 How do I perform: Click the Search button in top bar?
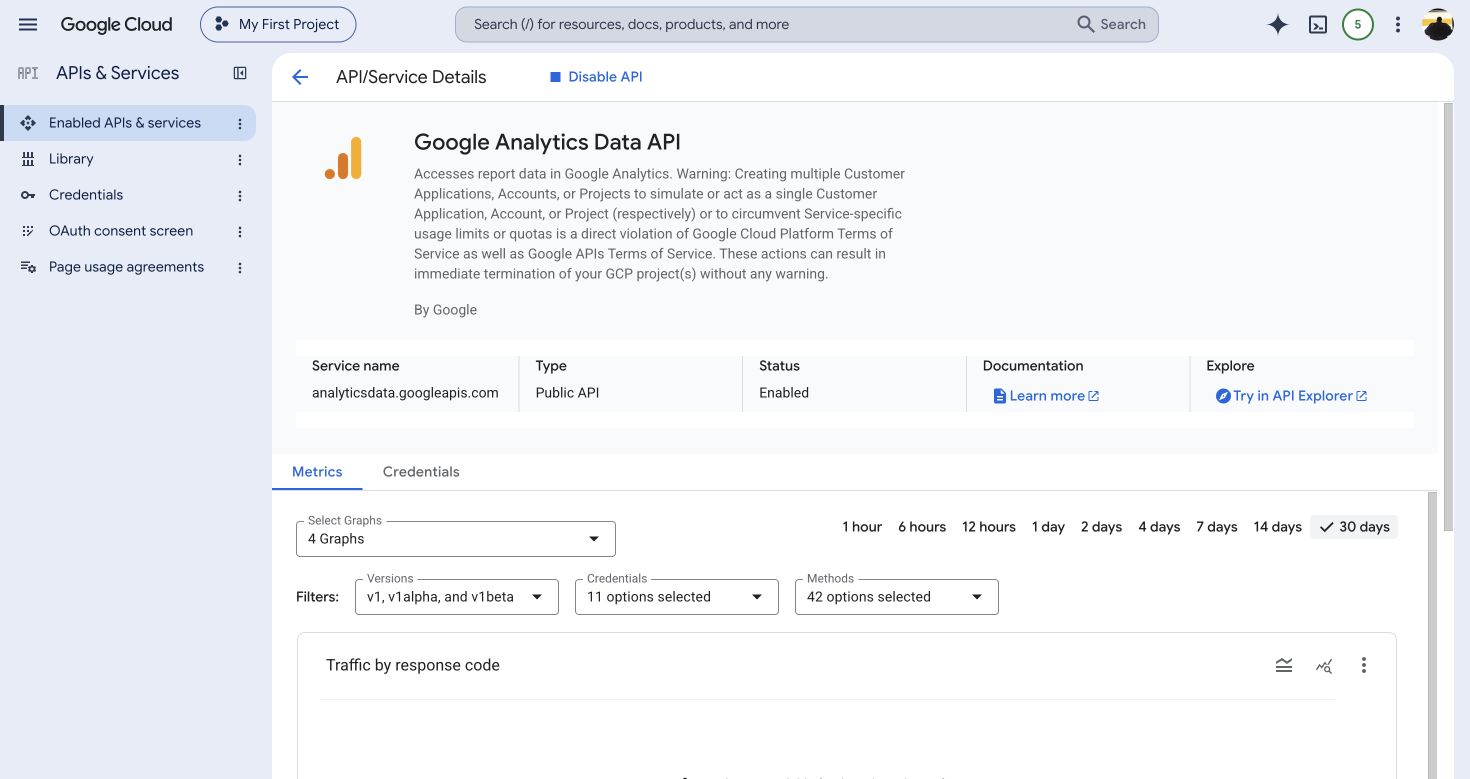pyautogui.click(x=1111, y=25)
